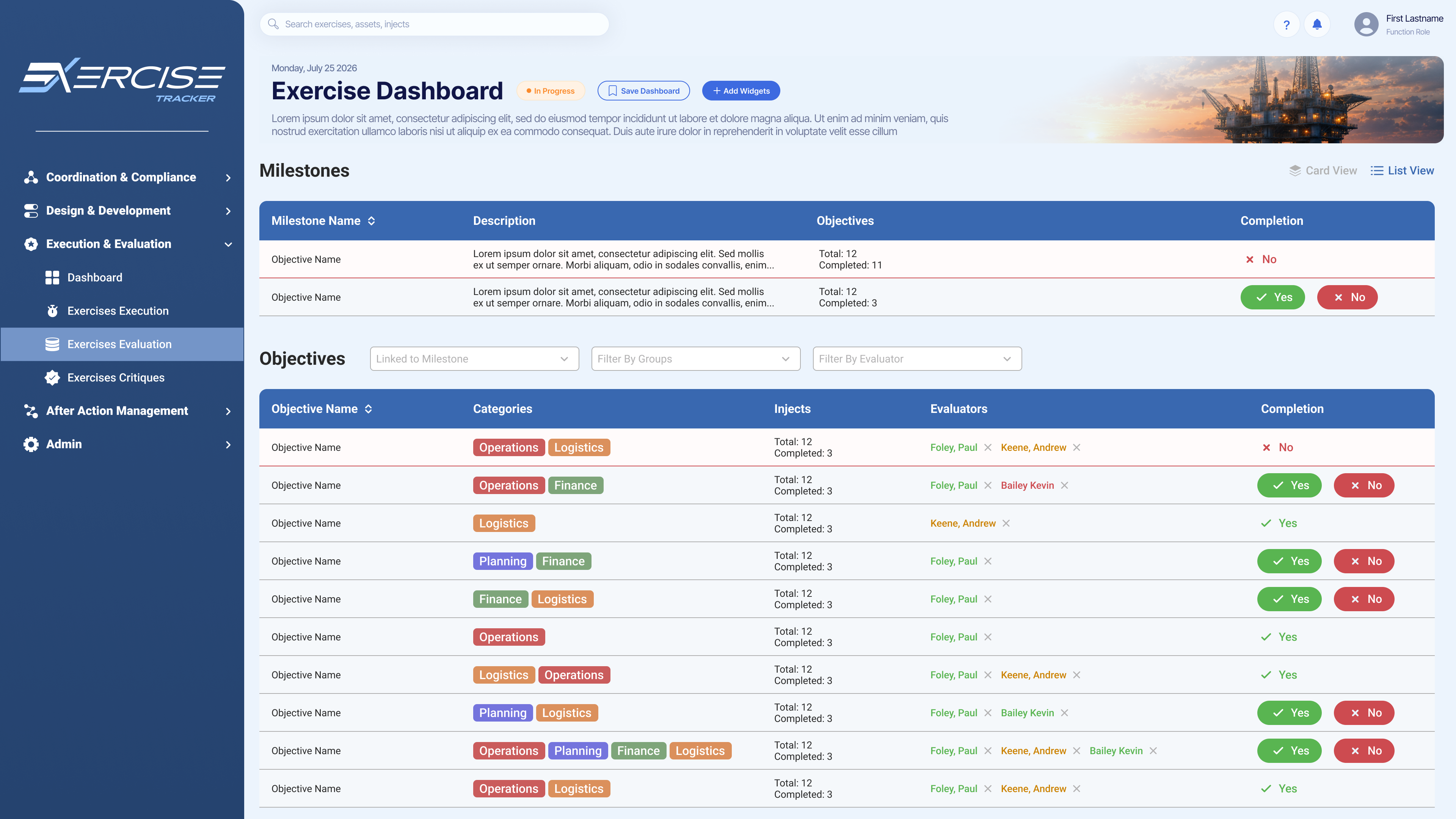Click the Admin gear icon
Screen dimensions: 1456x819
point(31,444)
